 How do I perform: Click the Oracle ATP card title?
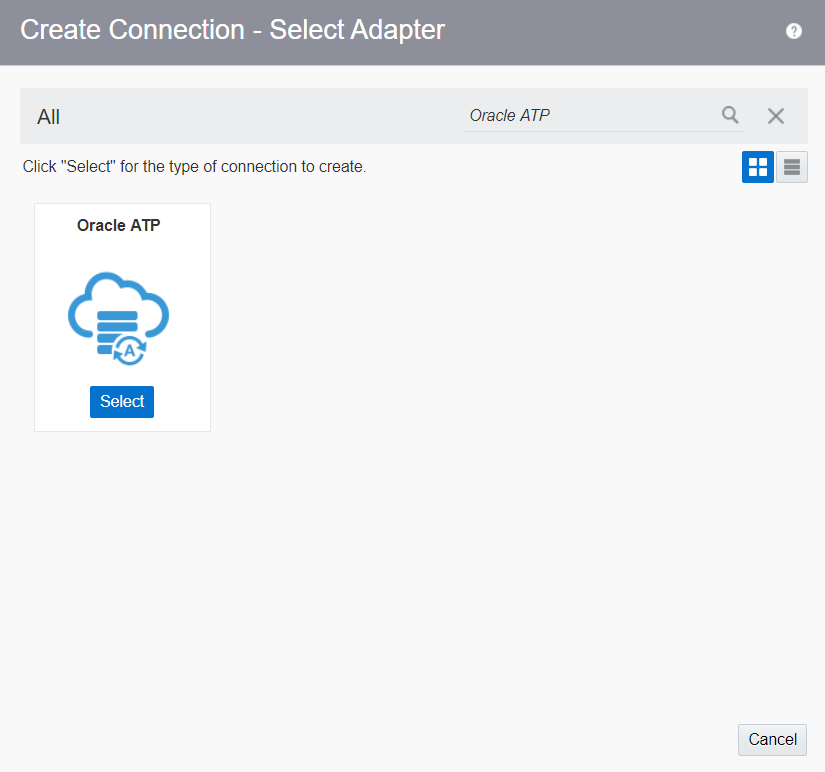tap(118, 225)
